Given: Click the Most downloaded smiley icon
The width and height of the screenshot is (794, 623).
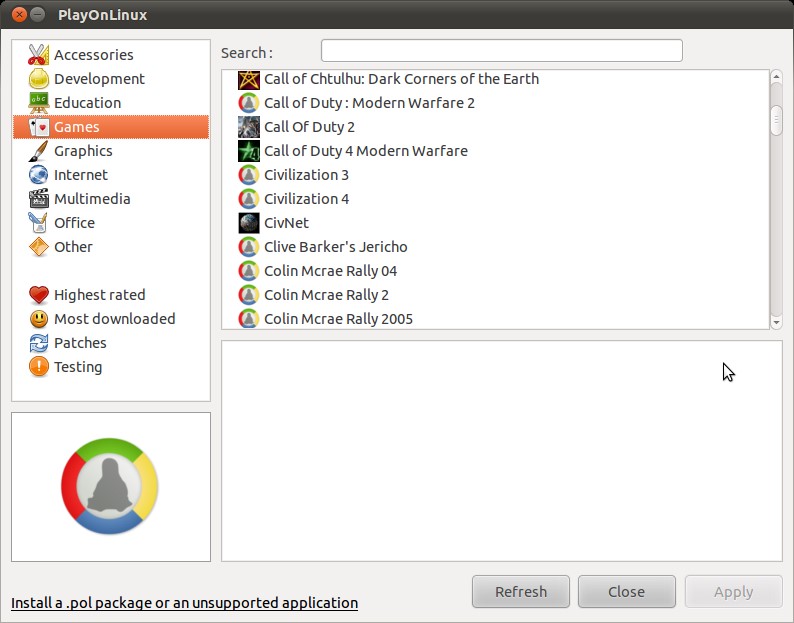Looking at the screenshot, I should pos(38,319).
